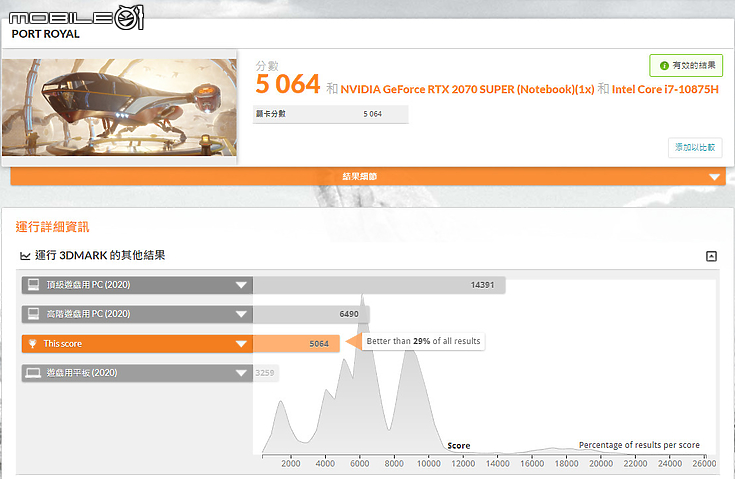Click the graphics score 5 064 row
Screen dimensions: 735x479
[330, 114]
